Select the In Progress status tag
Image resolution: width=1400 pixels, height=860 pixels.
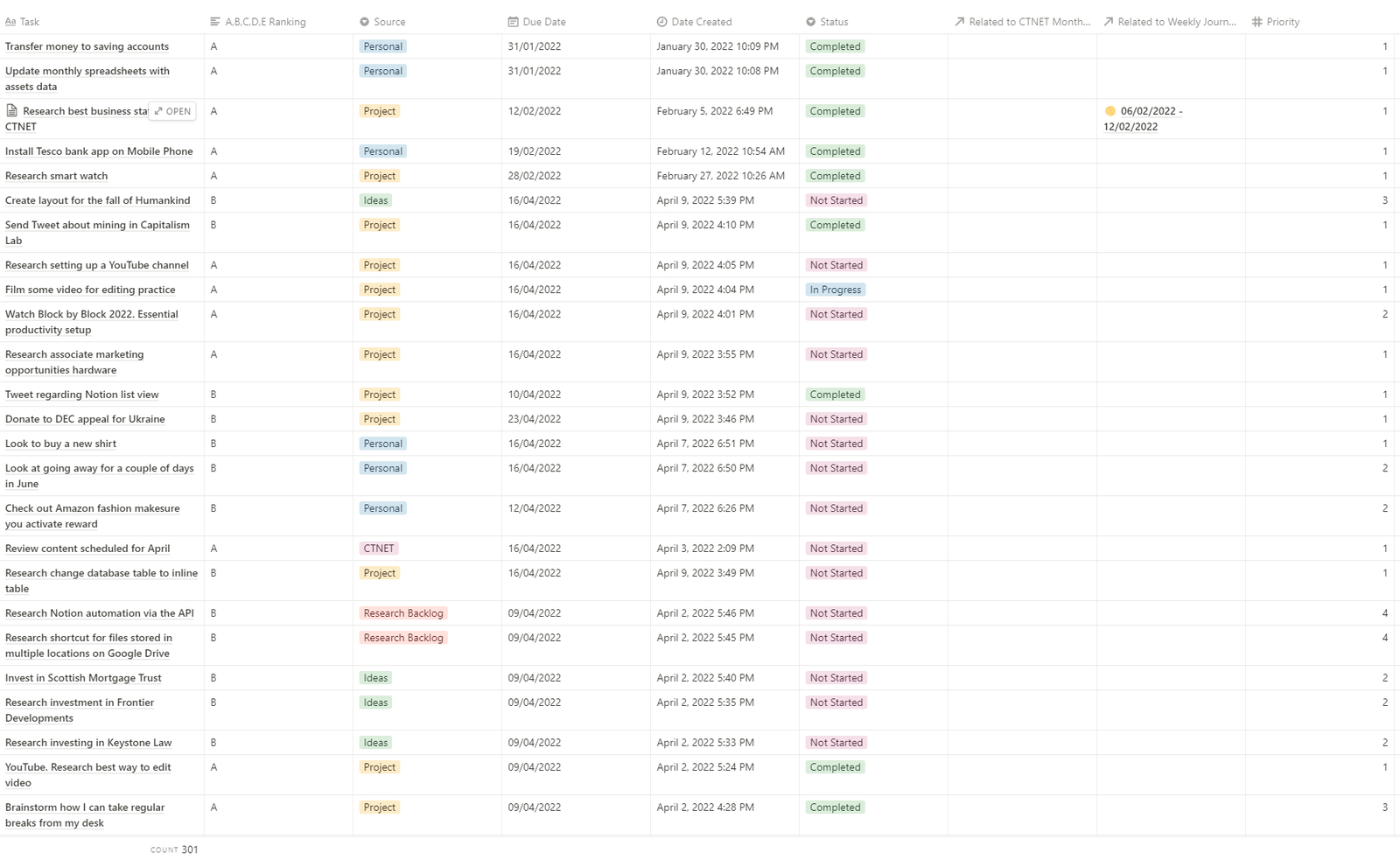click(x=835, y=290)
